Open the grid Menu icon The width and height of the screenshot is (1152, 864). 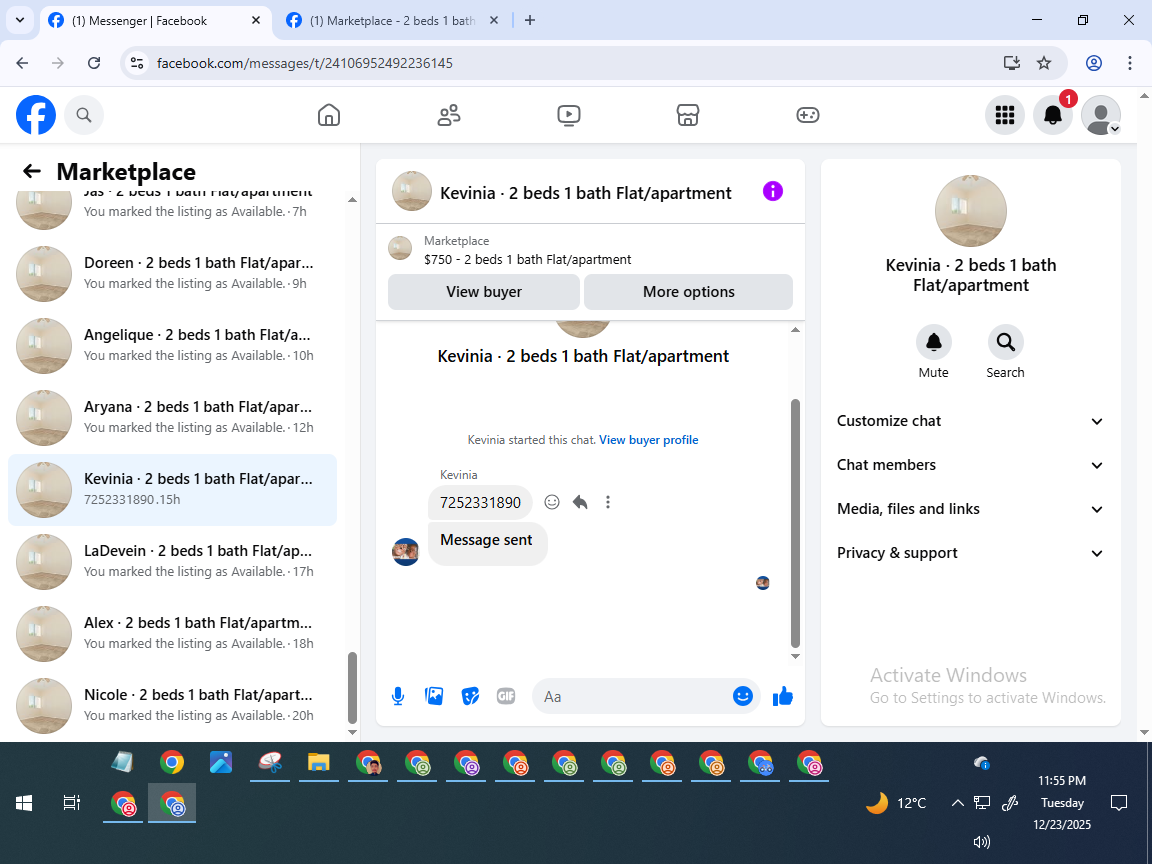pyautogui.click(x=1004, y=115)
